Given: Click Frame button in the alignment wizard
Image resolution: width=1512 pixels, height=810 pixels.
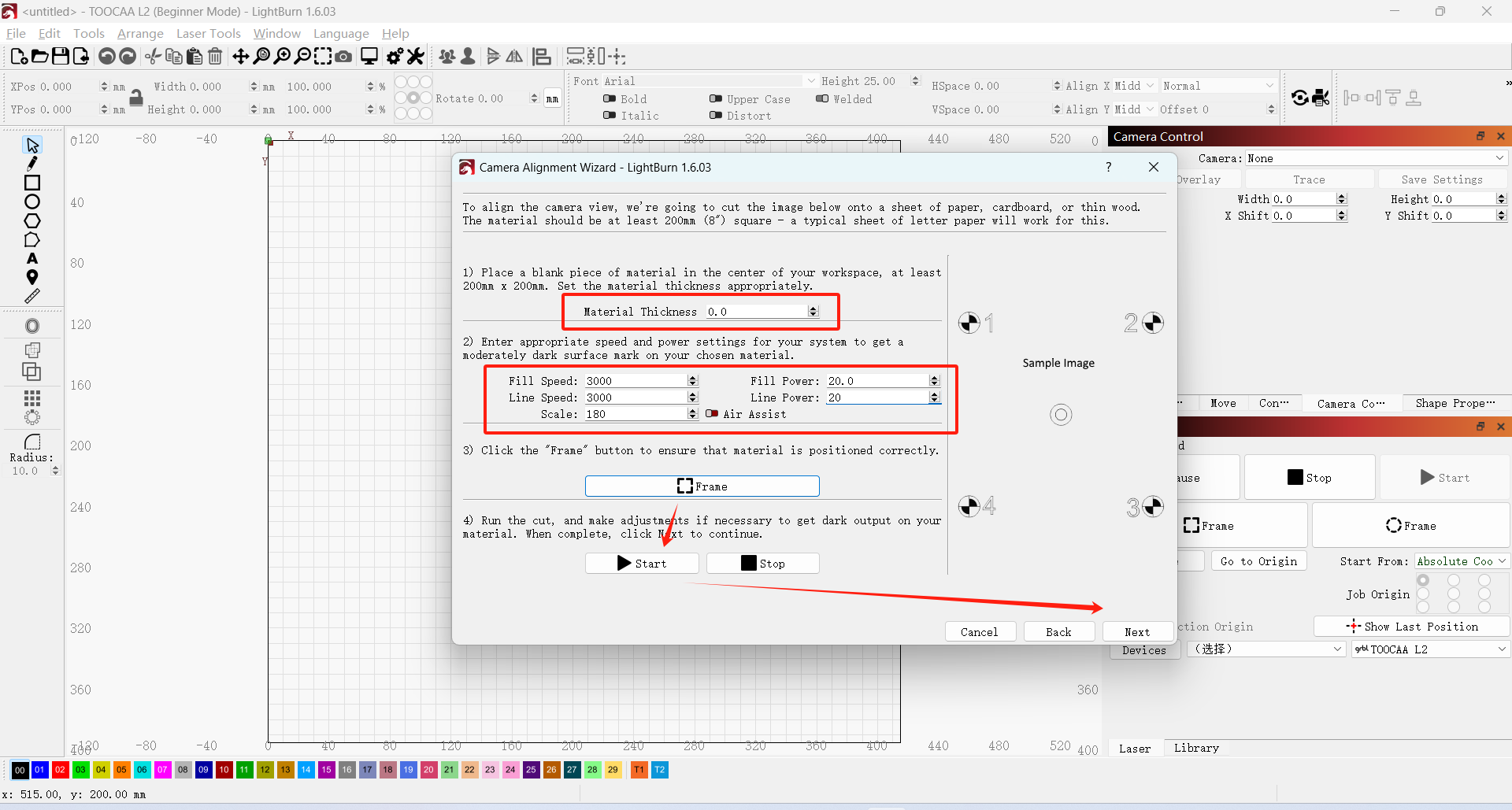Looking at the screenshot, I should [702, 486].
